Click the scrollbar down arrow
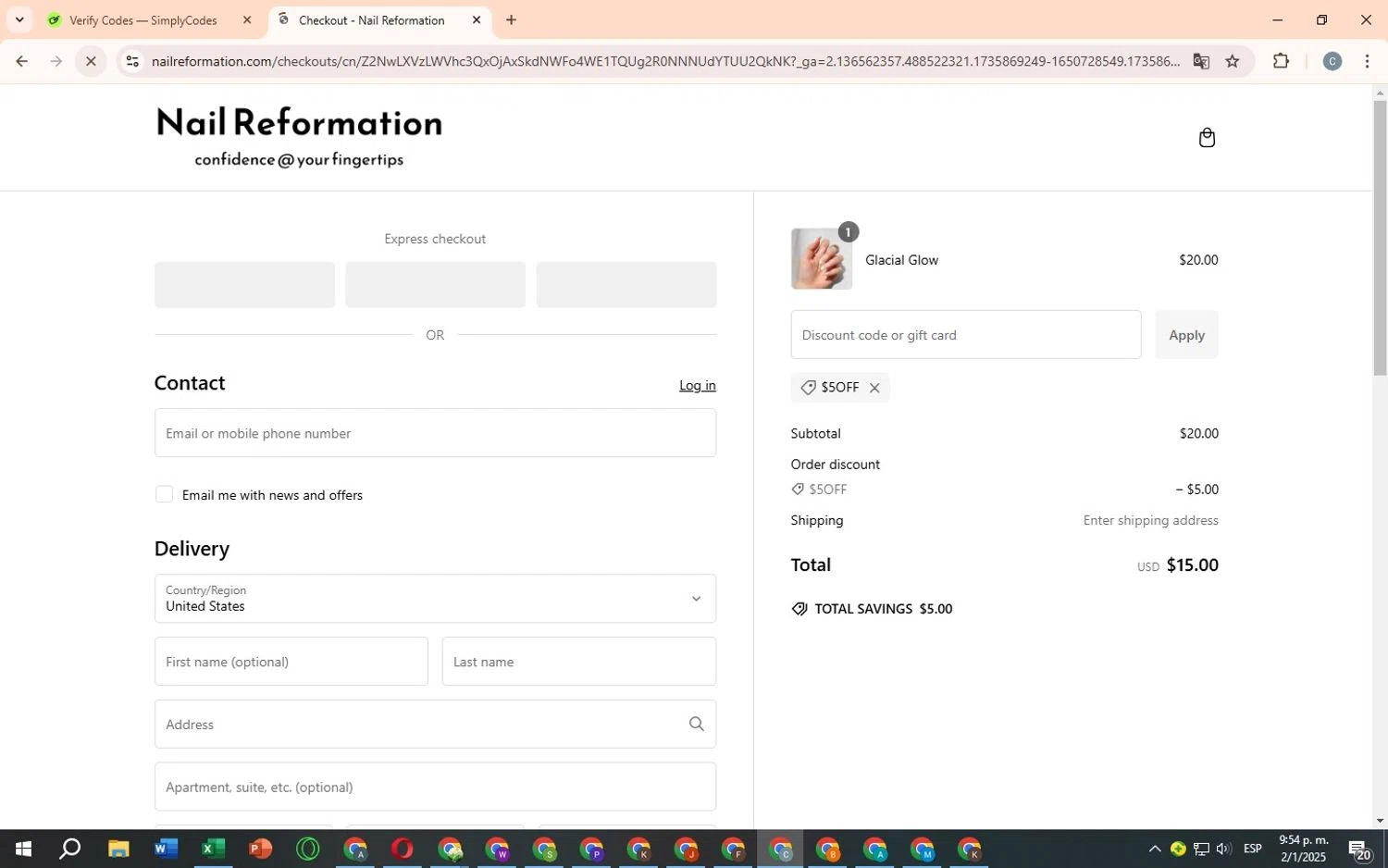This screenshot has height=868, width=1388. [1380, 821]
